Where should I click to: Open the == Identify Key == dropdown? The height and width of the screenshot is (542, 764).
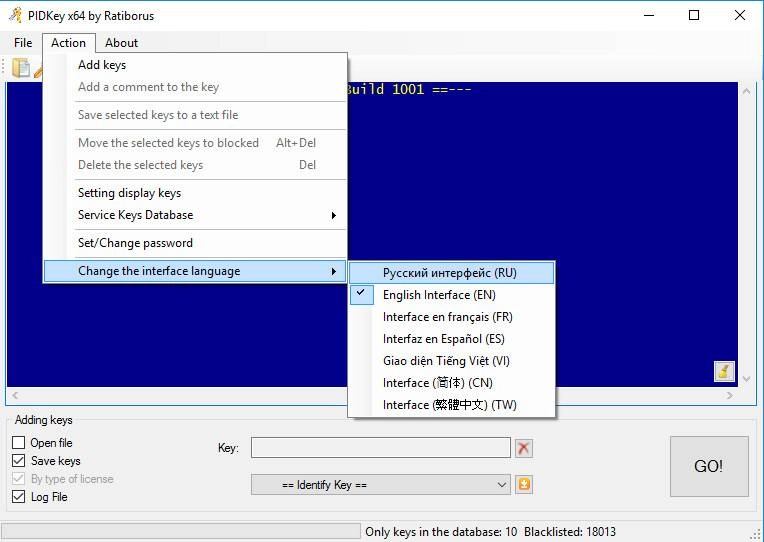(381, 484)
